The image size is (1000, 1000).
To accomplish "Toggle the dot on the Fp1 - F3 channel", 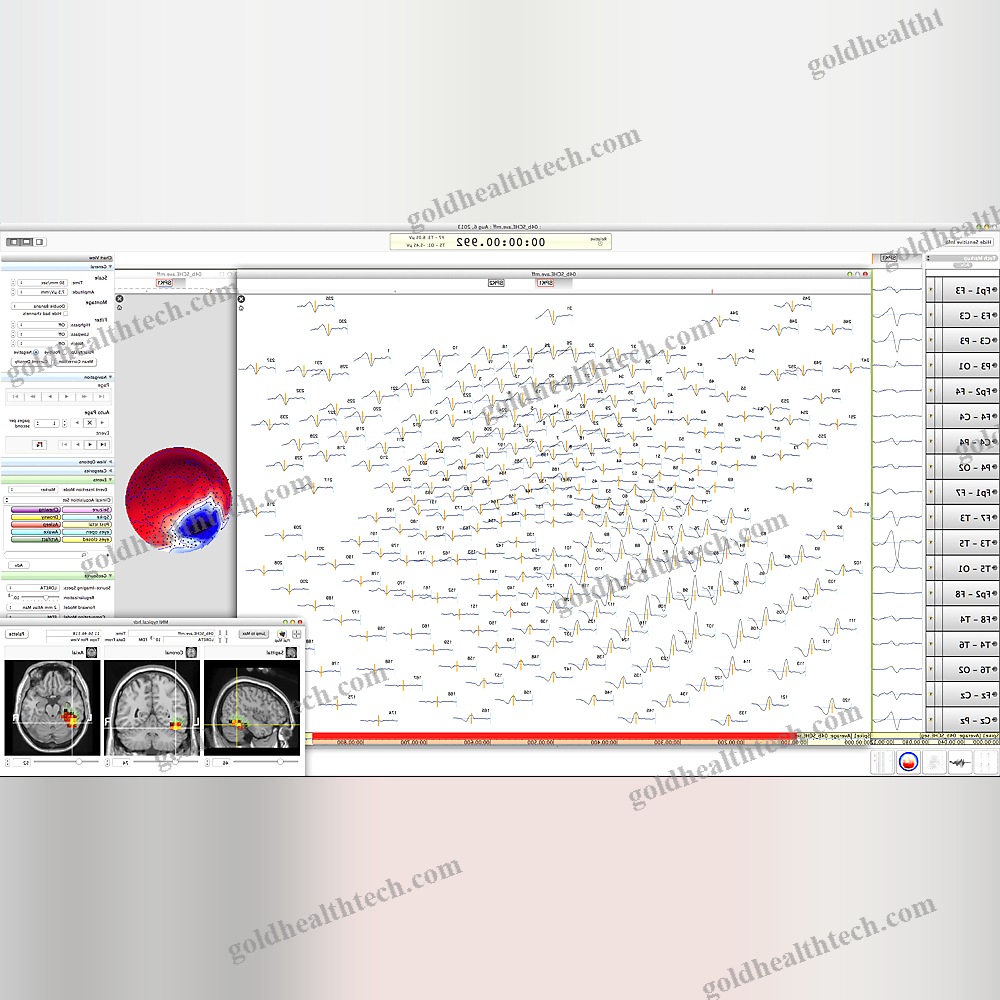I will (994, 290).
